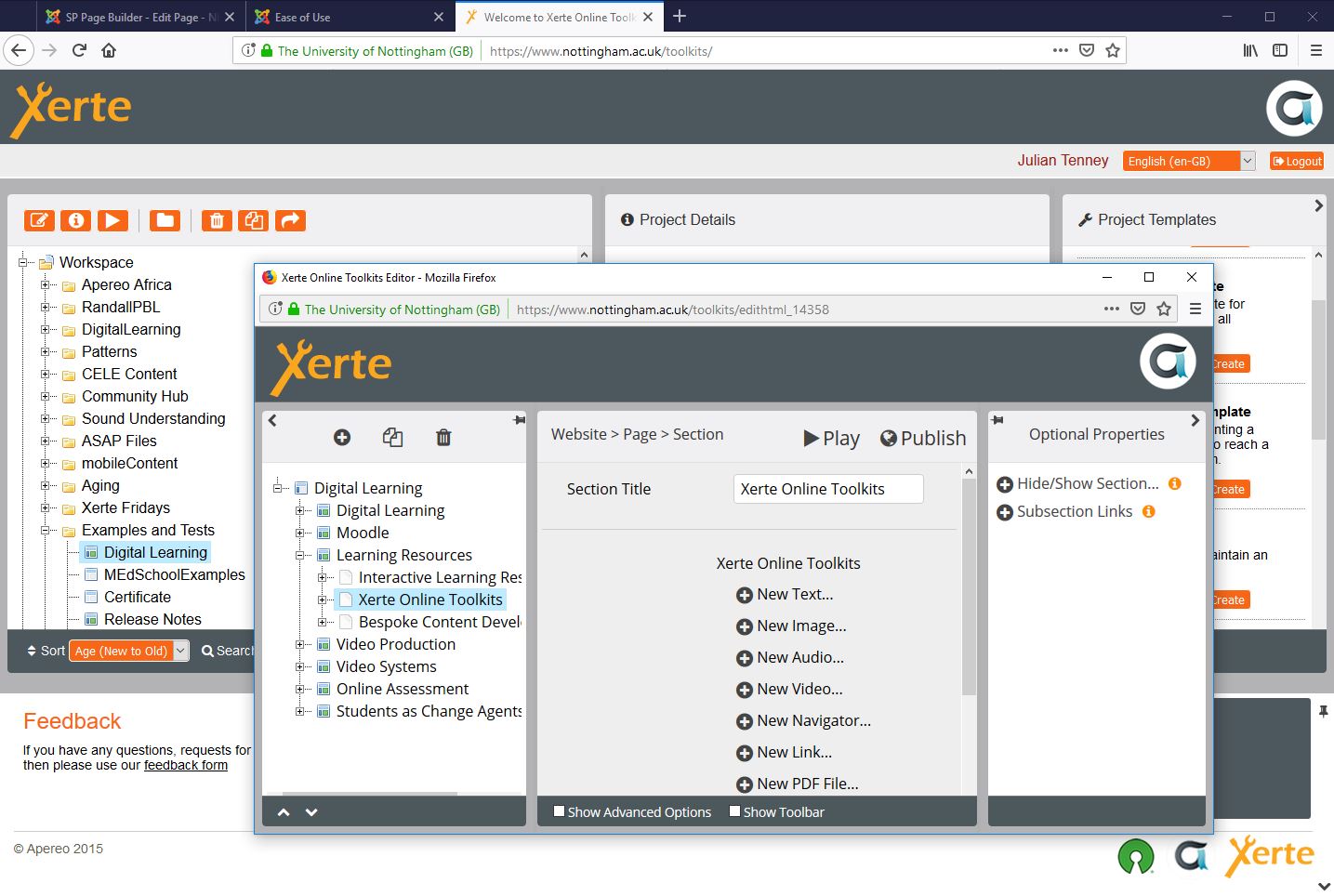
Task: Add New PDF File to the section
Action: pyautogui.click(x=797, y=784)
